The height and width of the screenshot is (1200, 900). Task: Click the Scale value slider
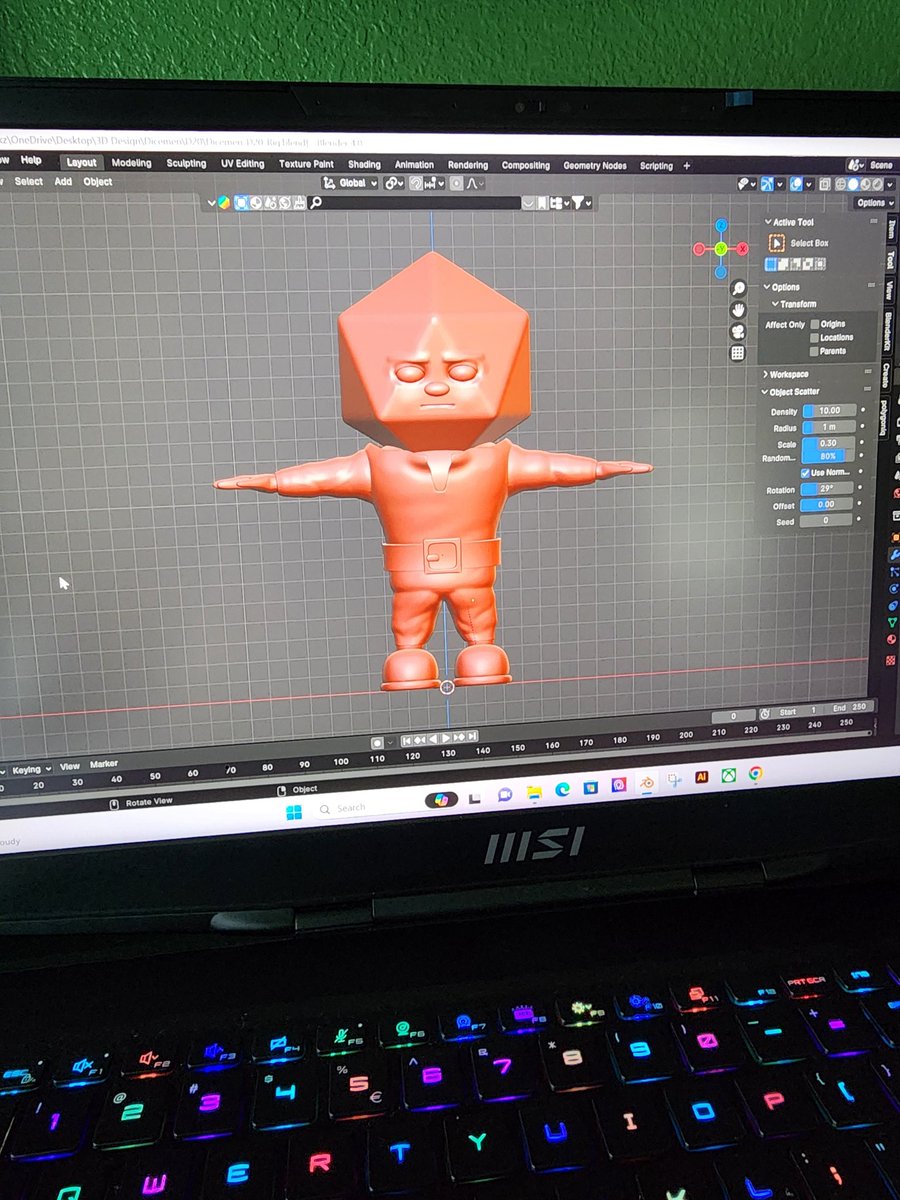click(x=829, y=443)
